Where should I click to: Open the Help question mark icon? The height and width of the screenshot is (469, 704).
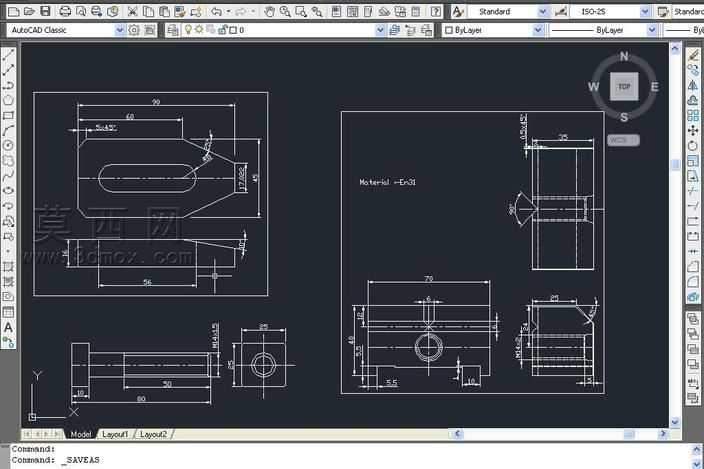[436, 11]
